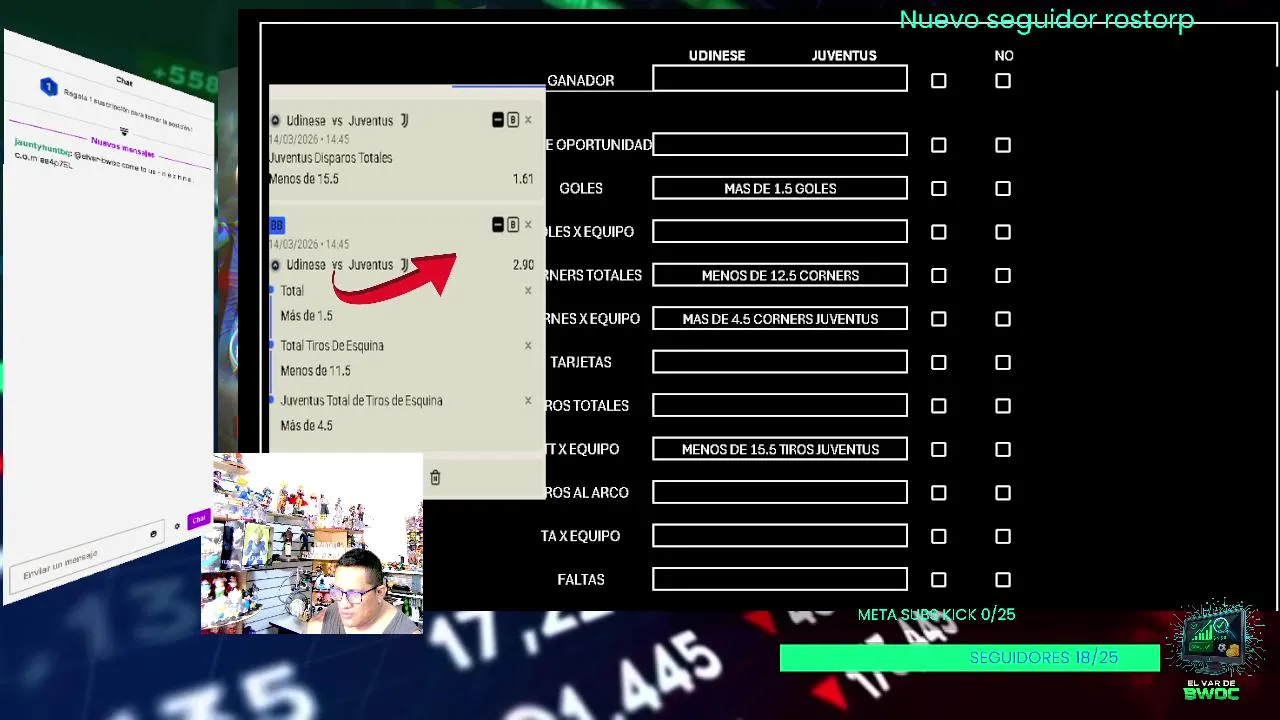The image size is (1280, 720).
Task: Open chat settings gear icon
Action: (177, 526)
